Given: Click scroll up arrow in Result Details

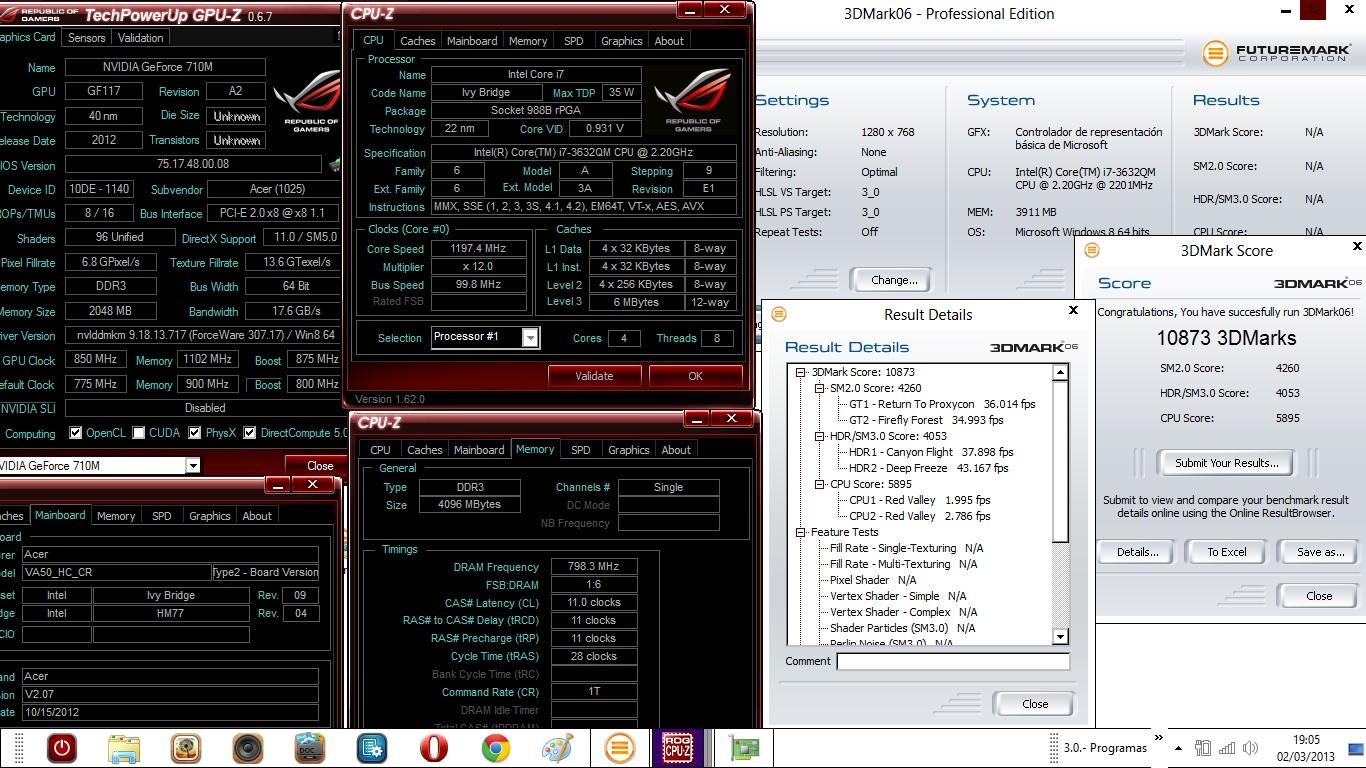Looking at the screenshot, I should click(1060, 373).
